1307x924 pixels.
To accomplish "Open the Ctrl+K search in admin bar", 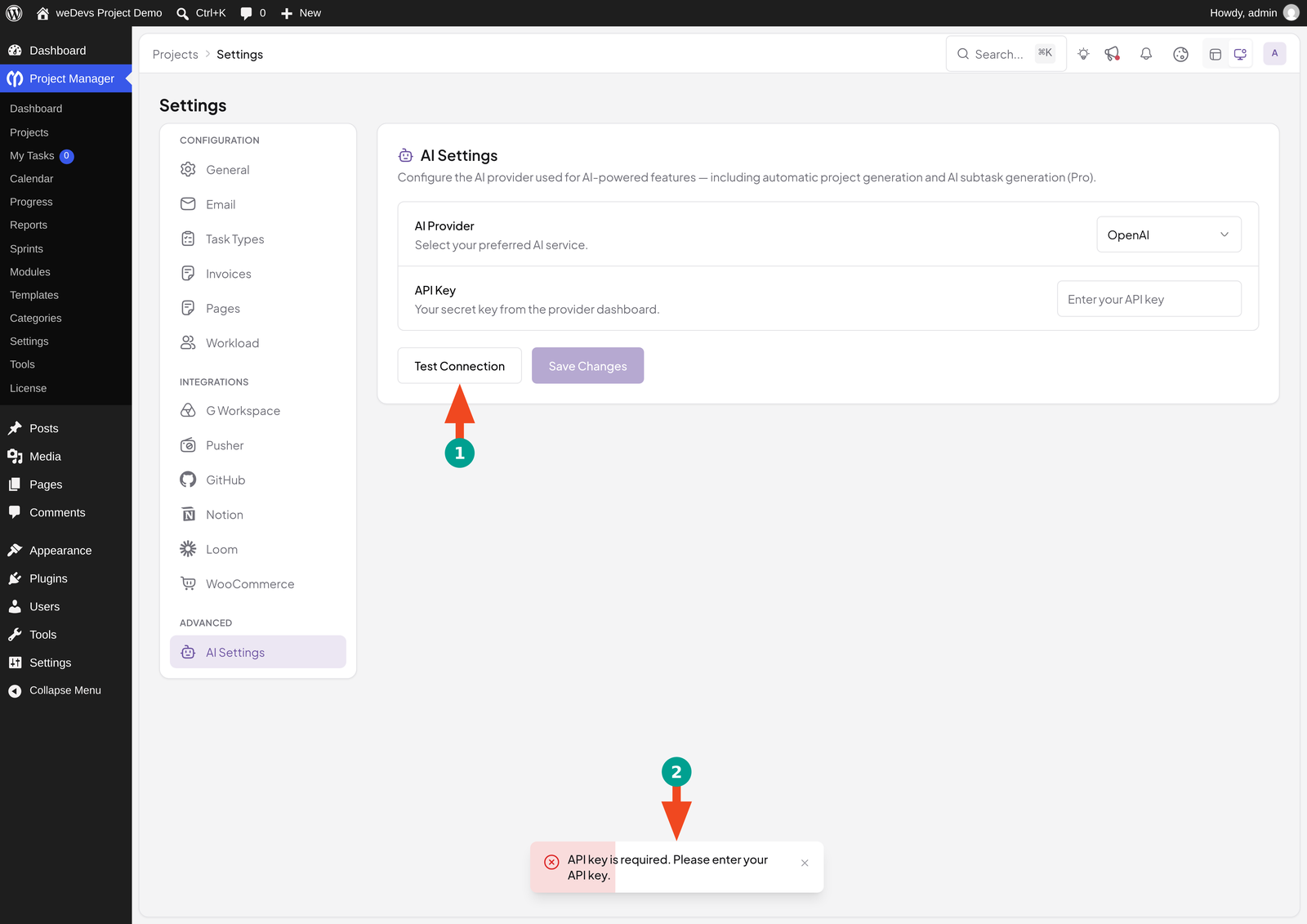I will tap(201, 13).
